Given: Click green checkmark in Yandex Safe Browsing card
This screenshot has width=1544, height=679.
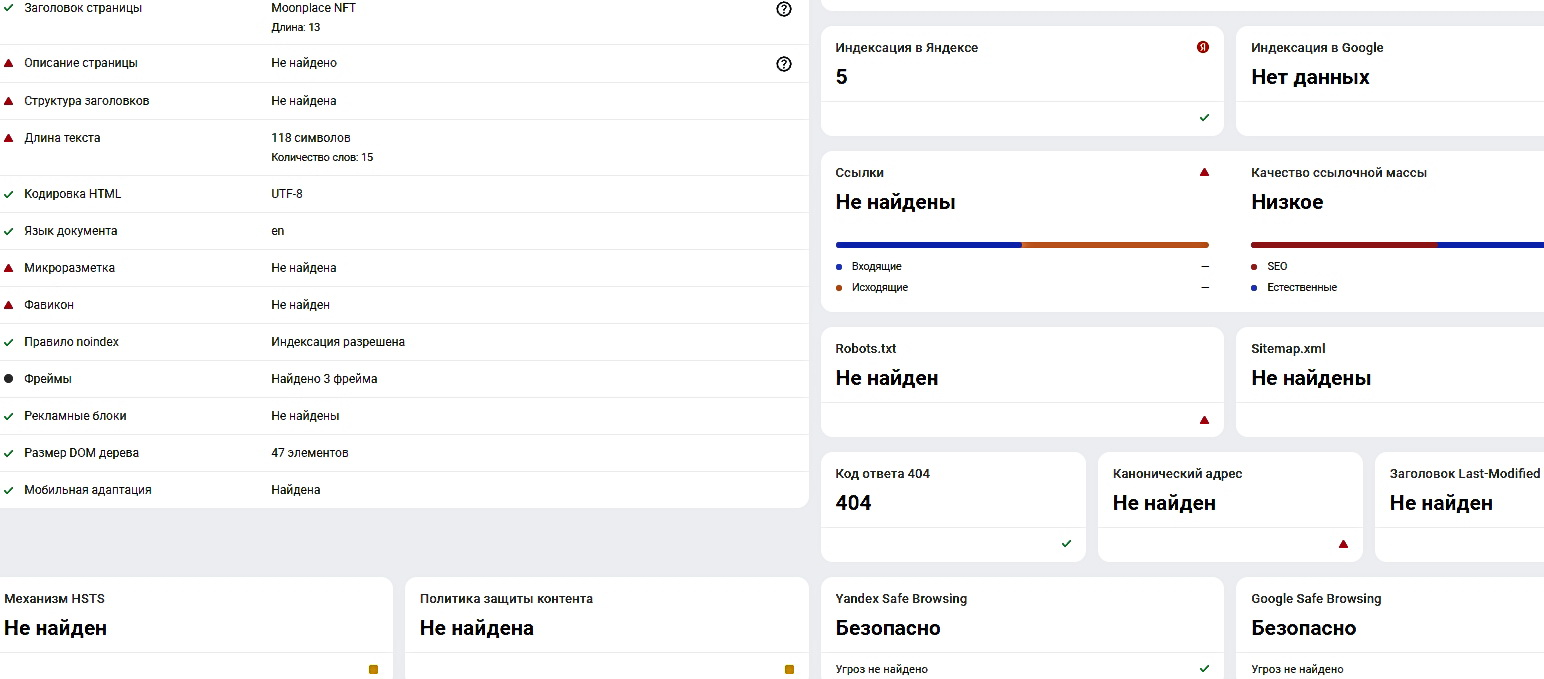Looking at the screenshot, I should point(1204,668).
